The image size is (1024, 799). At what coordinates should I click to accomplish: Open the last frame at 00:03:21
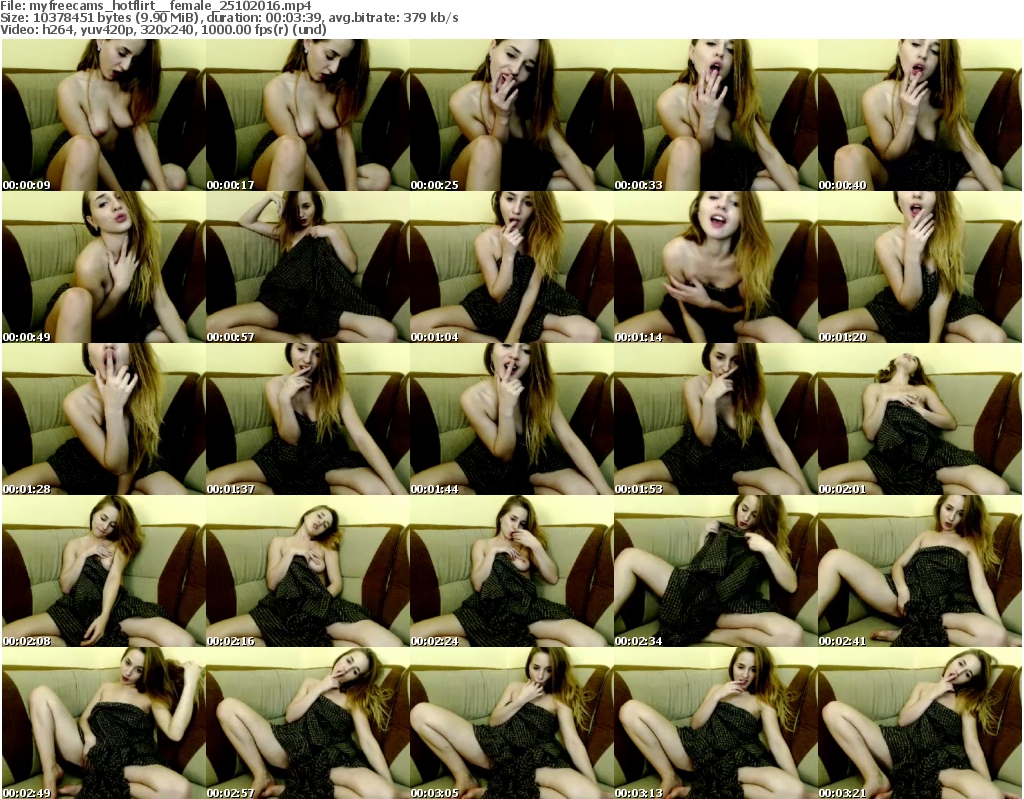point(918,722)
